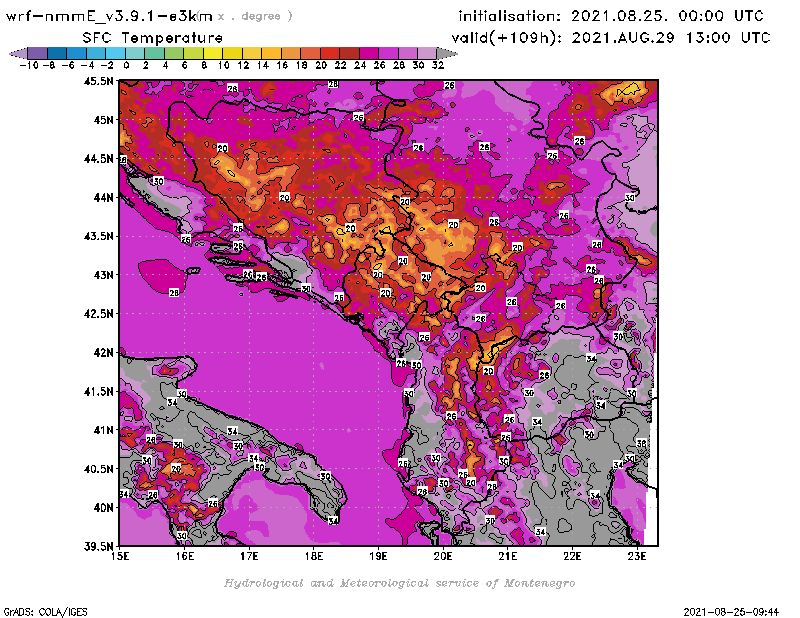Click the '41N' latitude label
800x618 pixels.
[x=103, y=430]
